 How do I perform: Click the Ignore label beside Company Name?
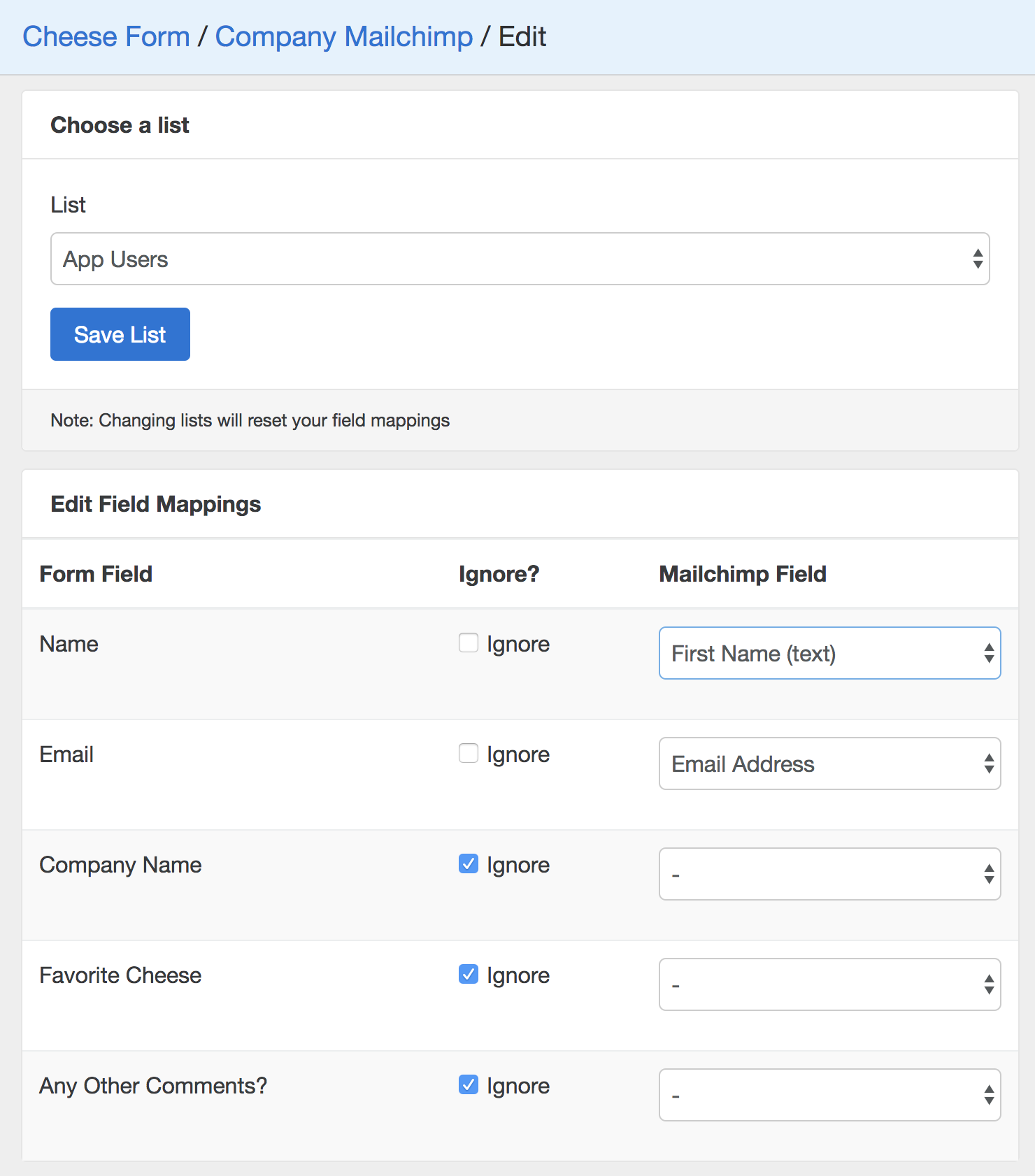[518, 865]
